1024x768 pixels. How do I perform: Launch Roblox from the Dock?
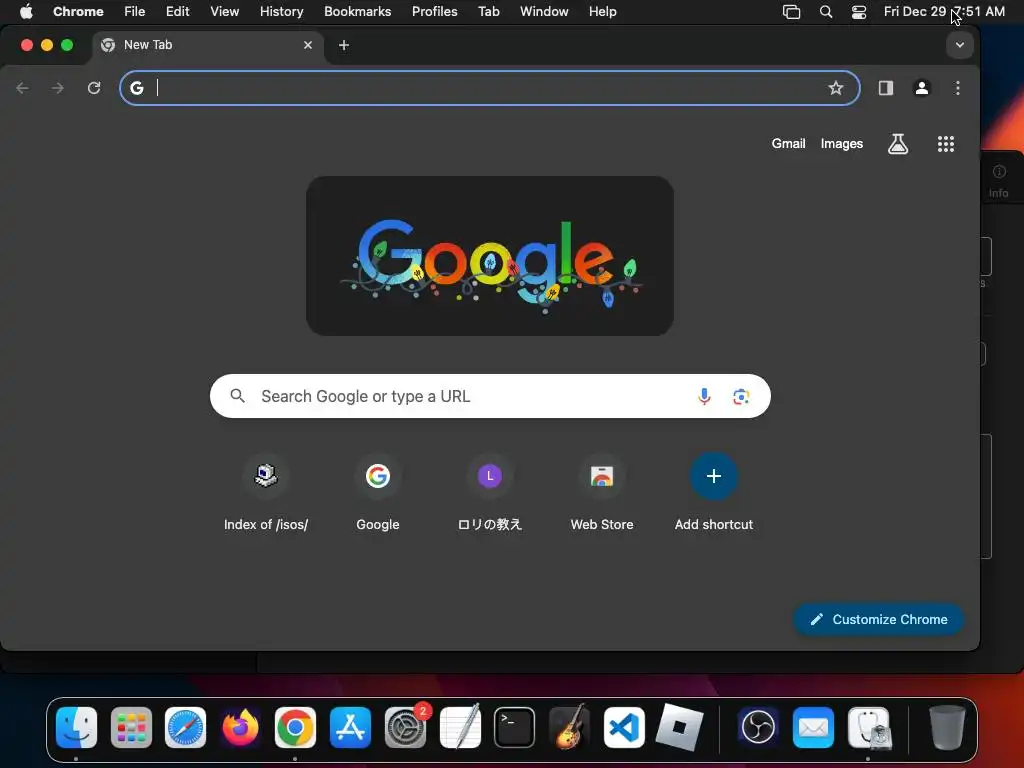[x=679, y=727]
